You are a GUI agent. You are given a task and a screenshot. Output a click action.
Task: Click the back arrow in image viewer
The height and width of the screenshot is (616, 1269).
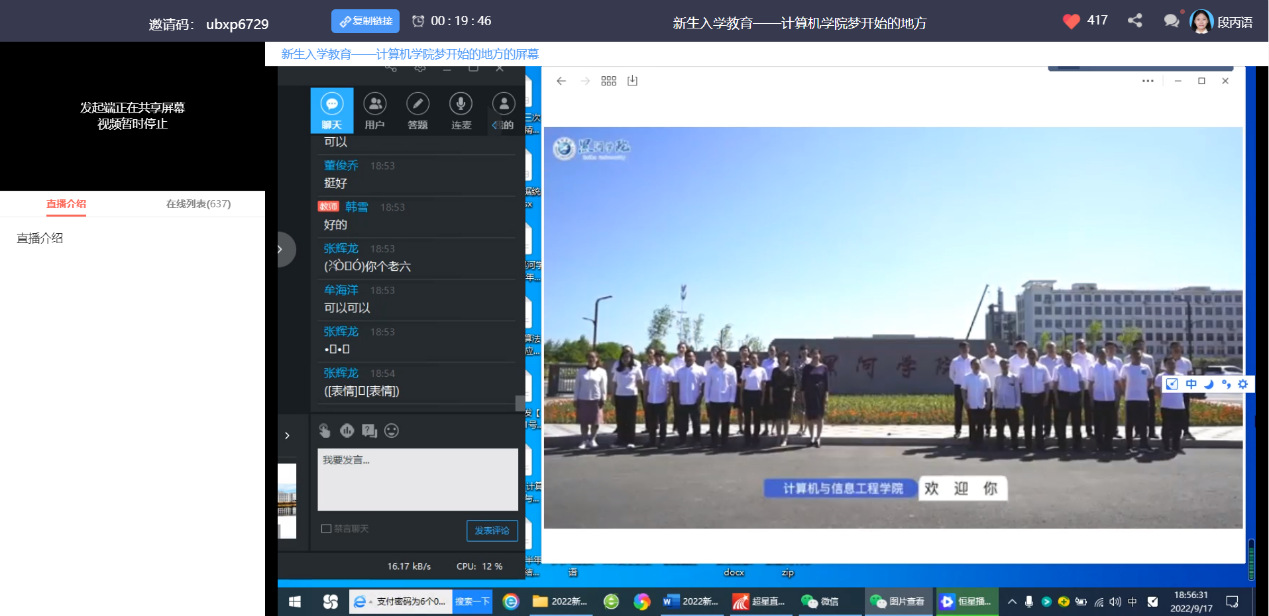pos(561,81)
